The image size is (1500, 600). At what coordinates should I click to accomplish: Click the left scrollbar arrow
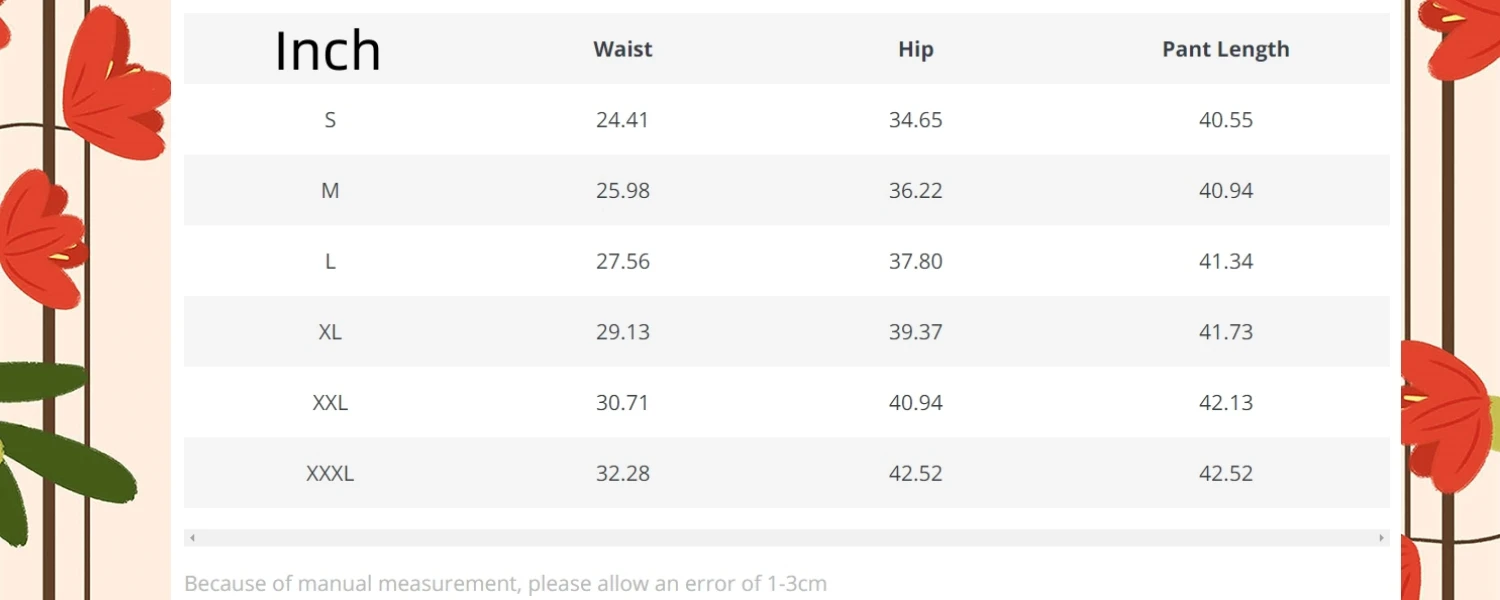pos(192,538)
